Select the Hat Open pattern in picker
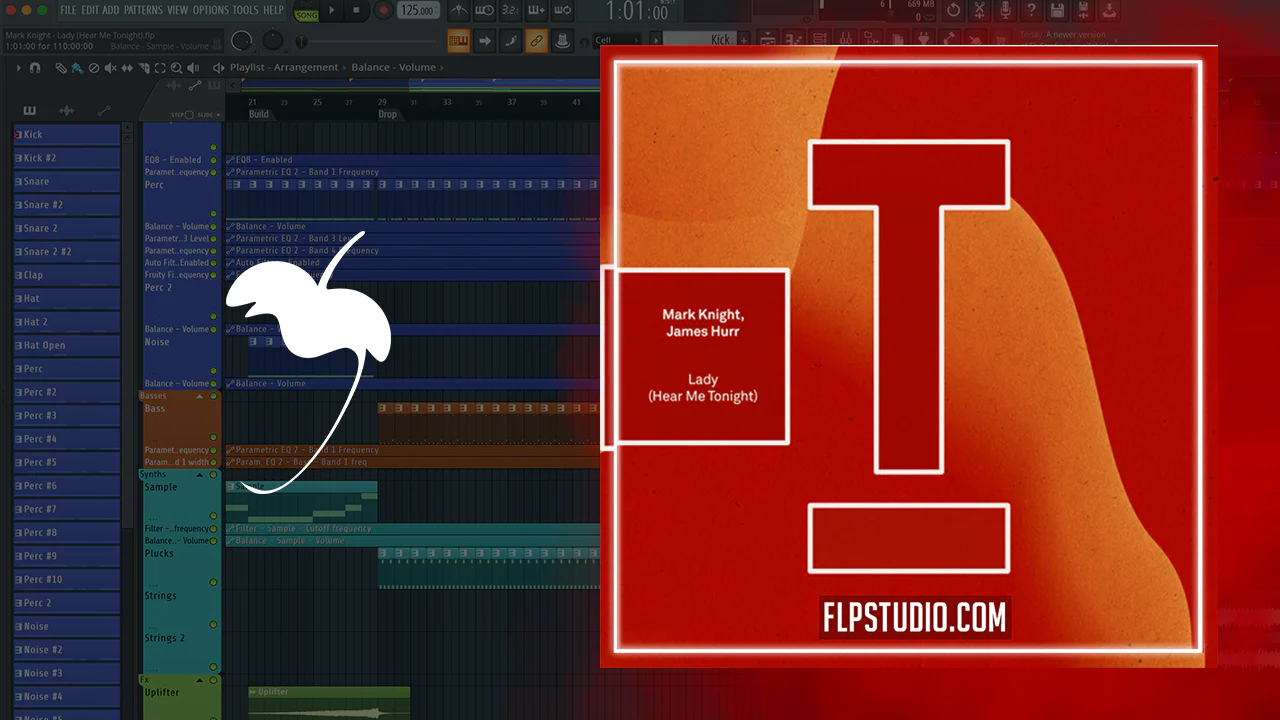This screenshot has height=720, width=1280. click(67, 346)
